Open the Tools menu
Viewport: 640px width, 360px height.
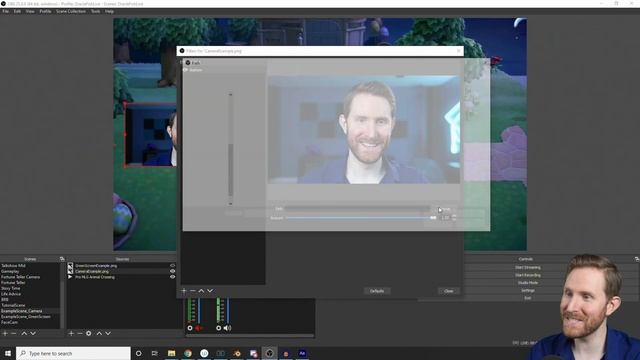[x=96, y=11]
